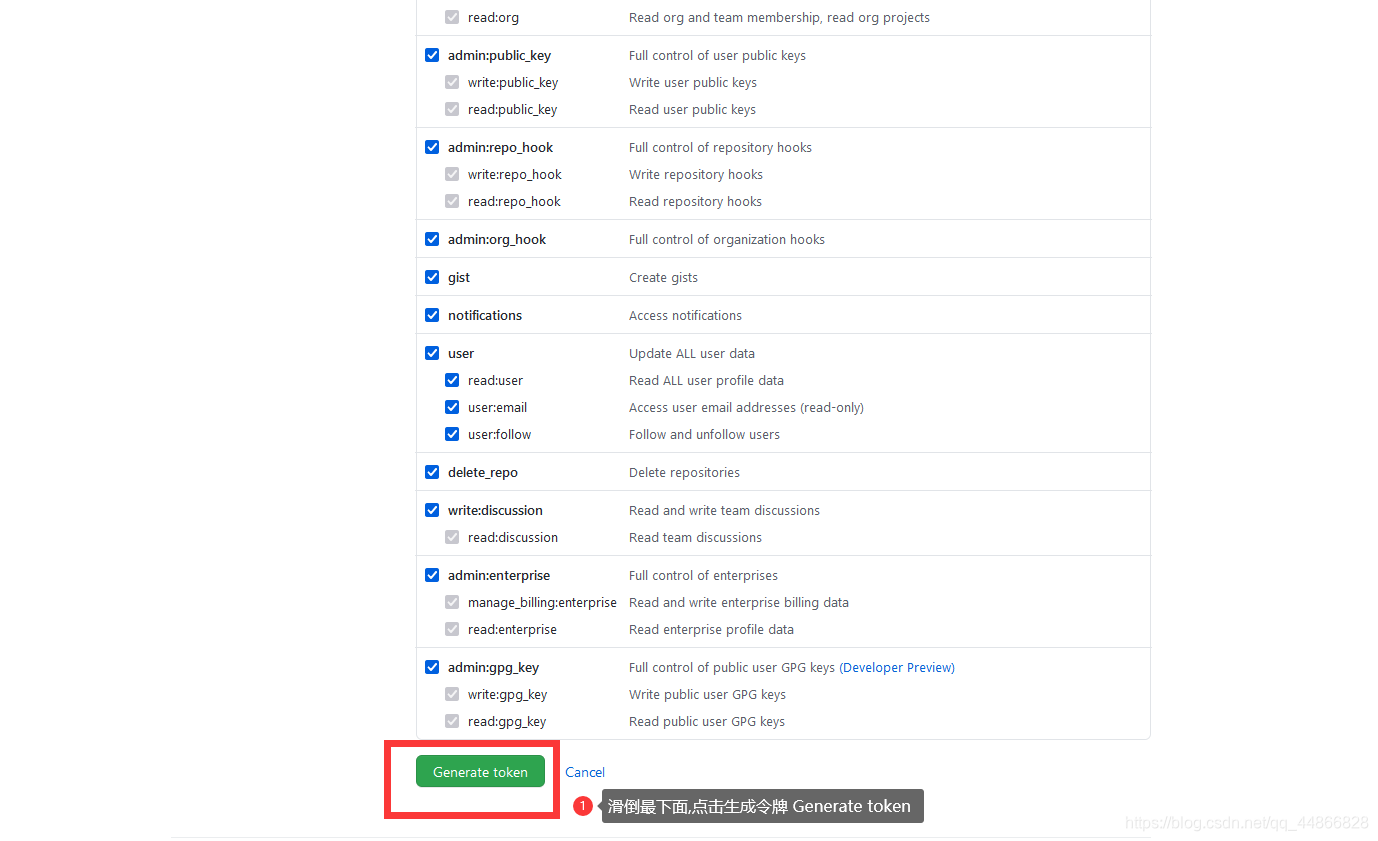Enable the write:gpg_key checkbox
Screen dimensions: 1378x841
click(452, 693)
